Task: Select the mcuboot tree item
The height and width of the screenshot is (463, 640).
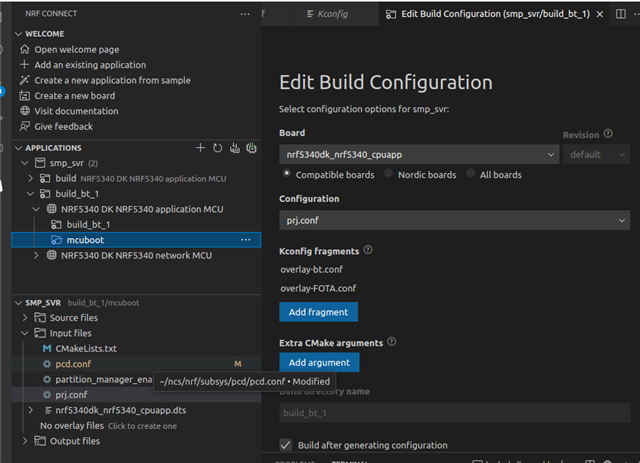Action: point(136,240)
